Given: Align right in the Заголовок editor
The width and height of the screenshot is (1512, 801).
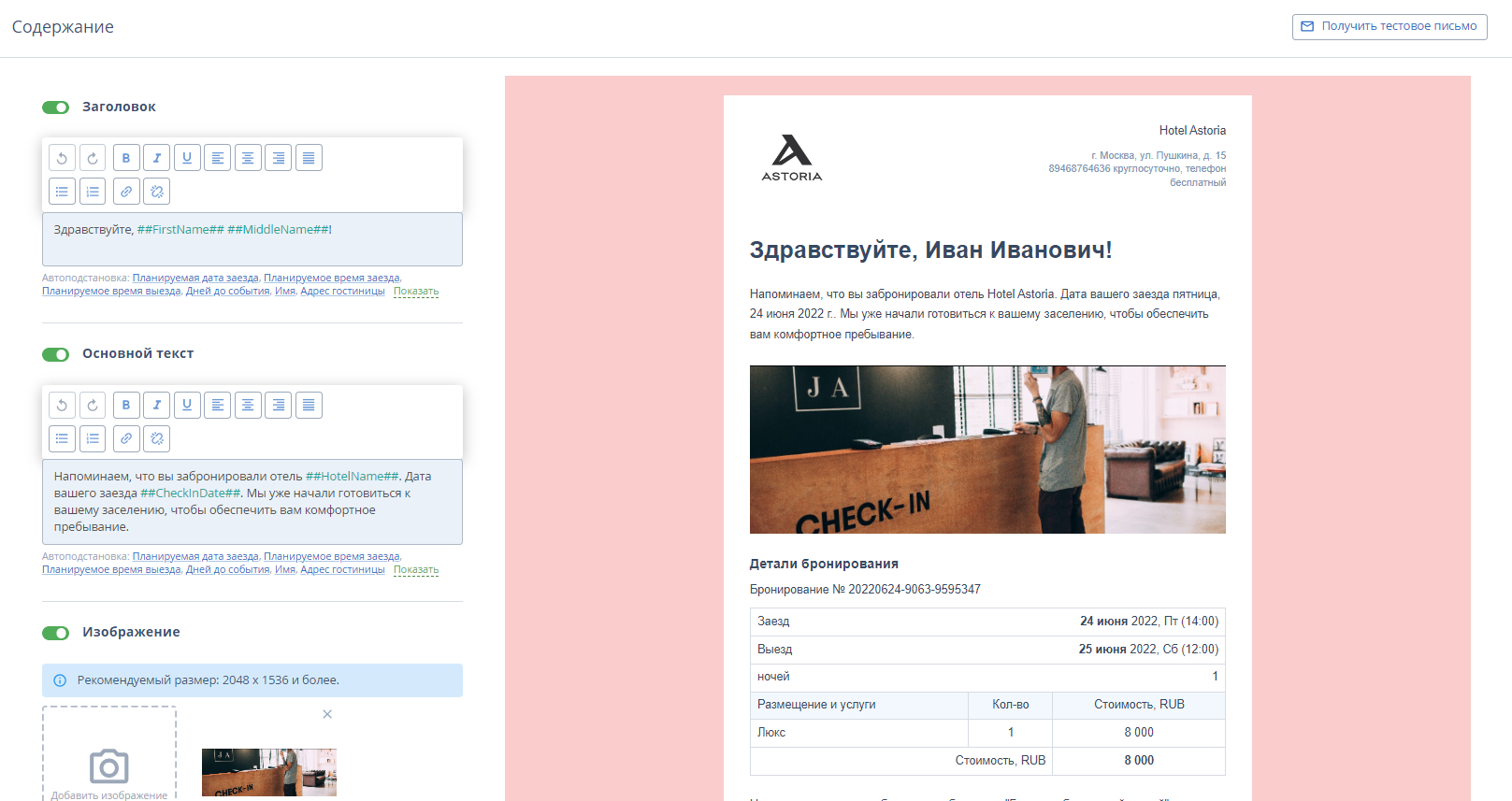Looking at the screenshot, I should click(279, 158).
